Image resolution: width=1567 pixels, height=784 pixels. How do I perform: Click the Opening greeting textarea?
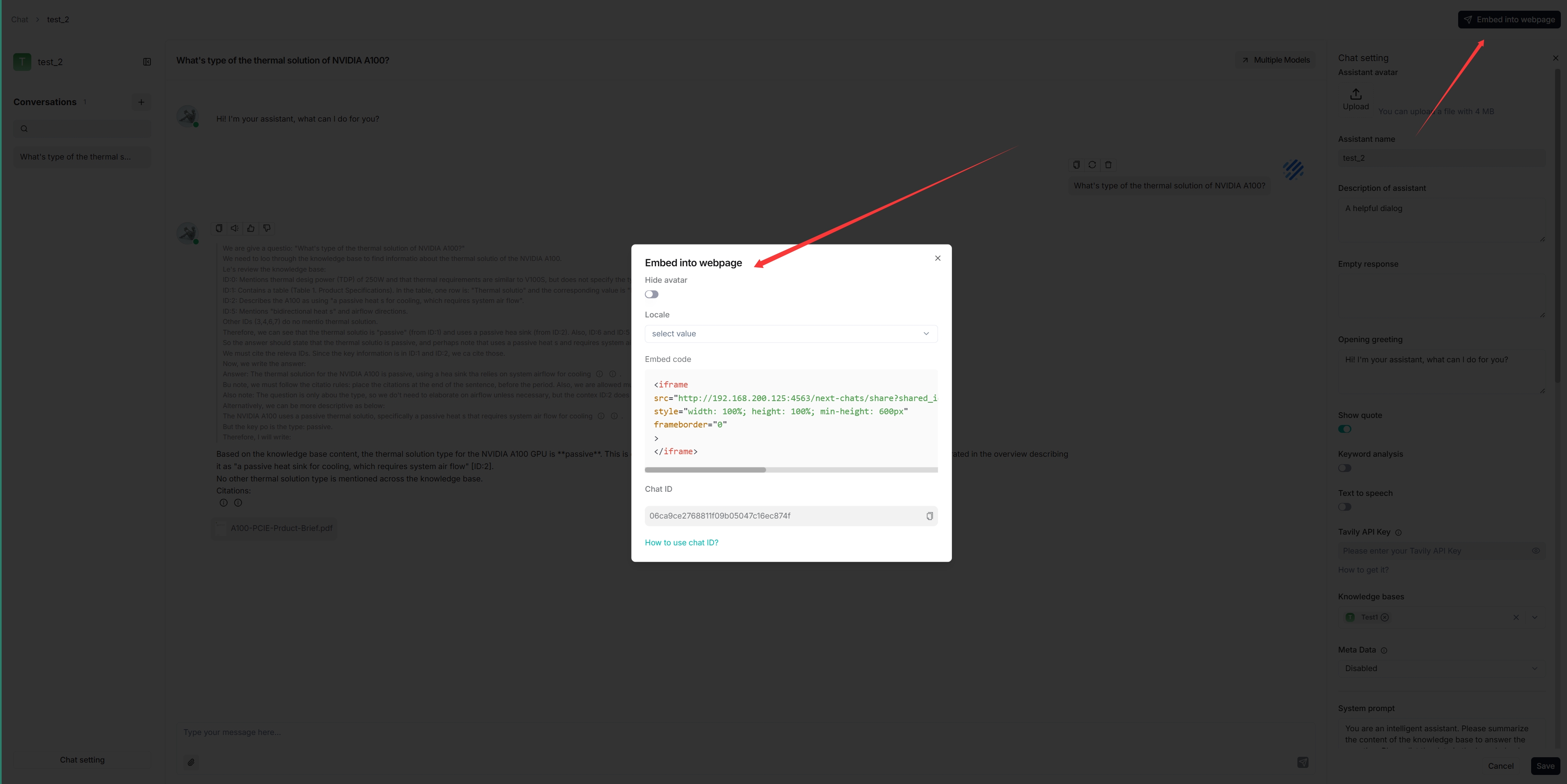click(1441, 372)
